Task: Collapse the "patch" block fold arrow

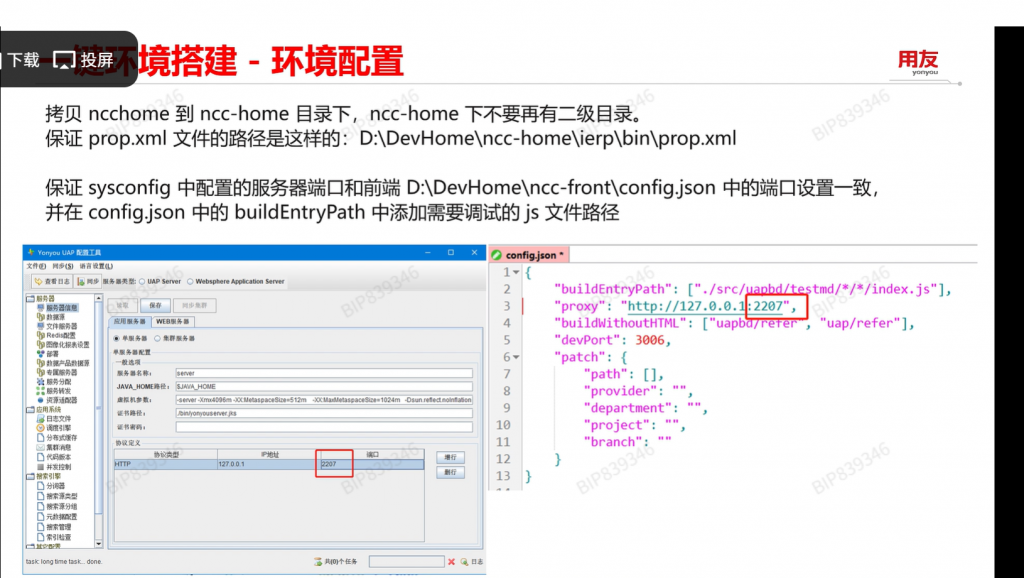Action: (515, 357)
